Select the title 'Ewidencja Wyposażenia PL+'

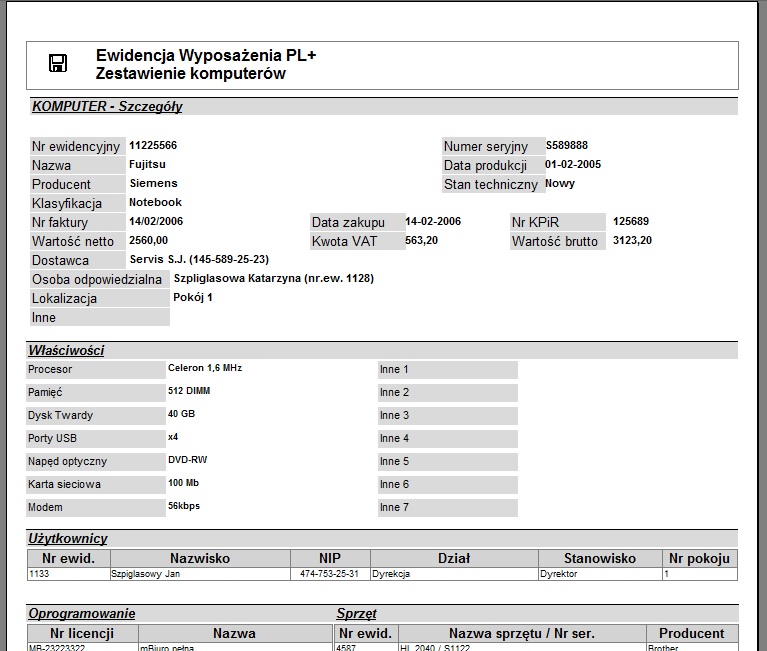(x=206, y=55)
